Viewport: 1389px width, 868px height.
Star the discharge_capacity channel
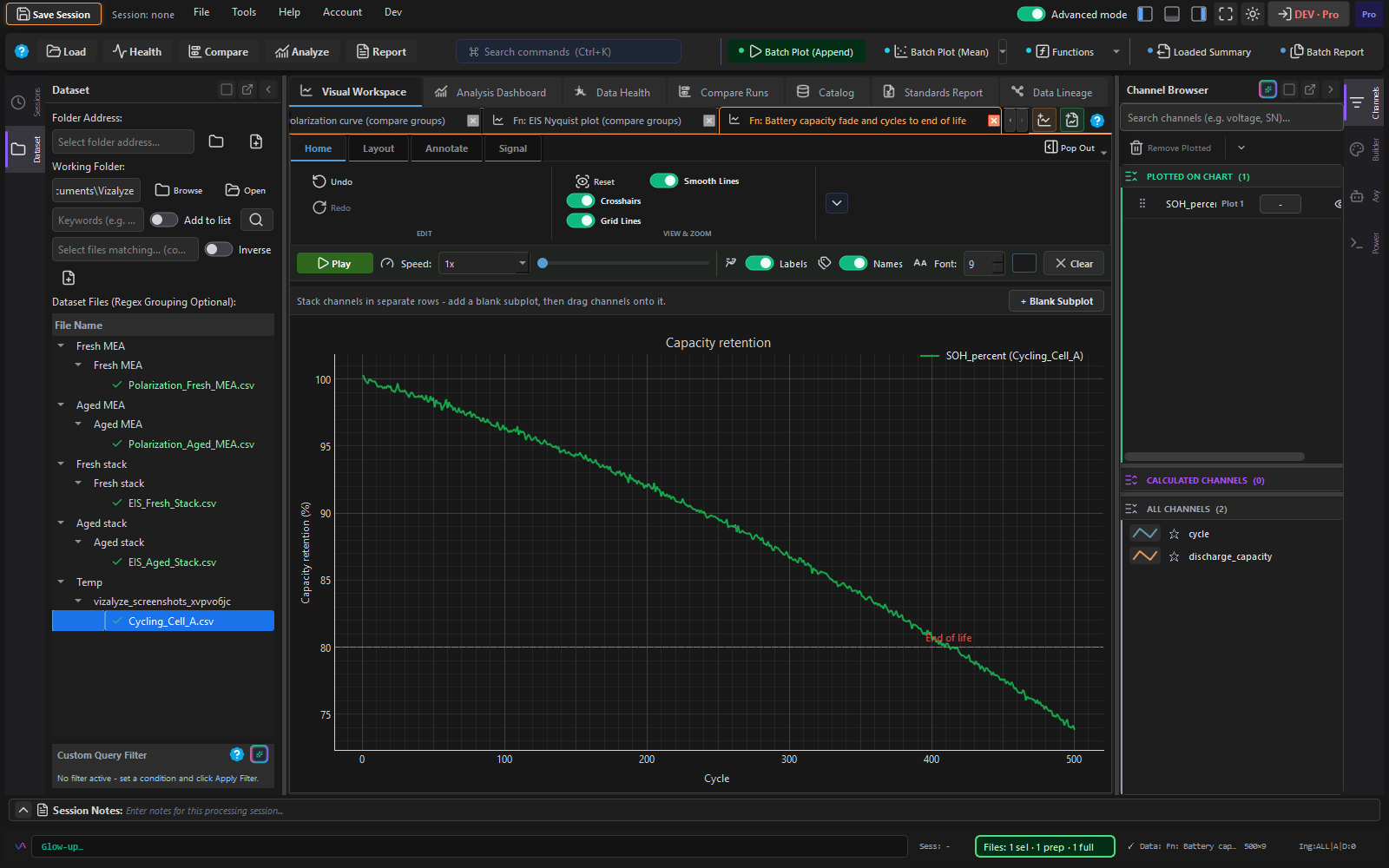1175,556
